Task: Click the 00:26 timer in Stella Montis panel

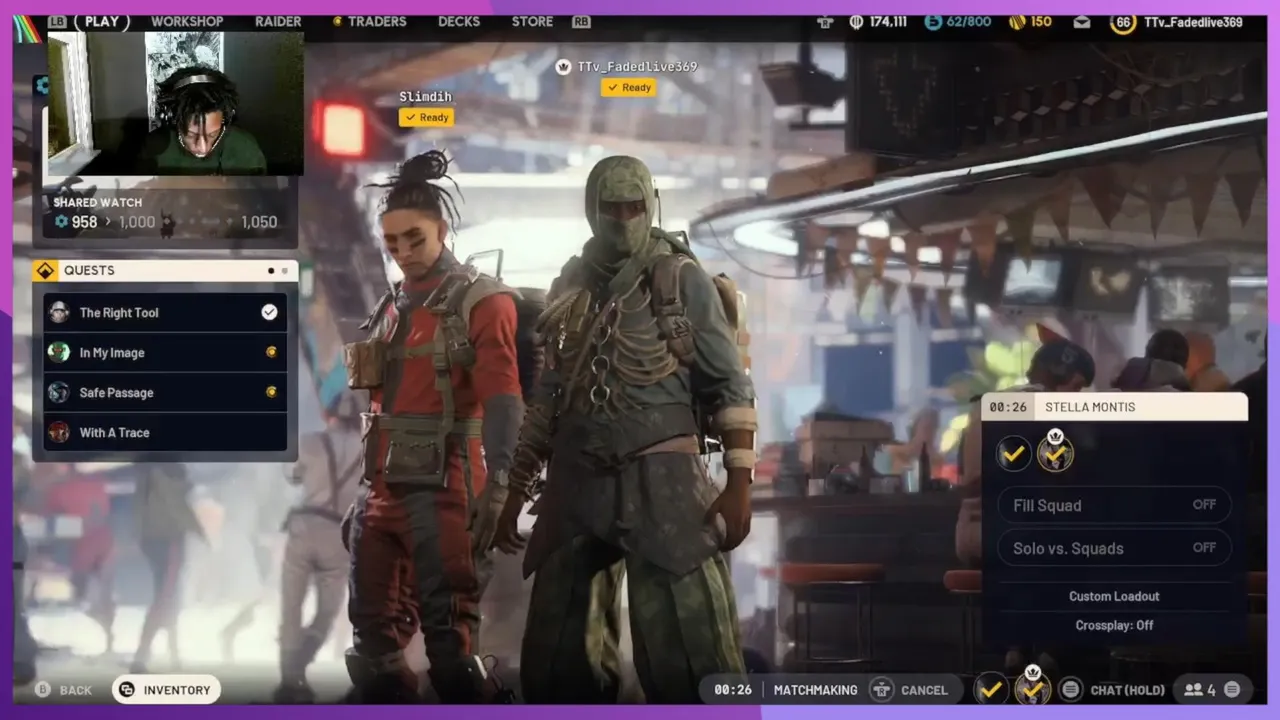Action: coord(1008,407)
